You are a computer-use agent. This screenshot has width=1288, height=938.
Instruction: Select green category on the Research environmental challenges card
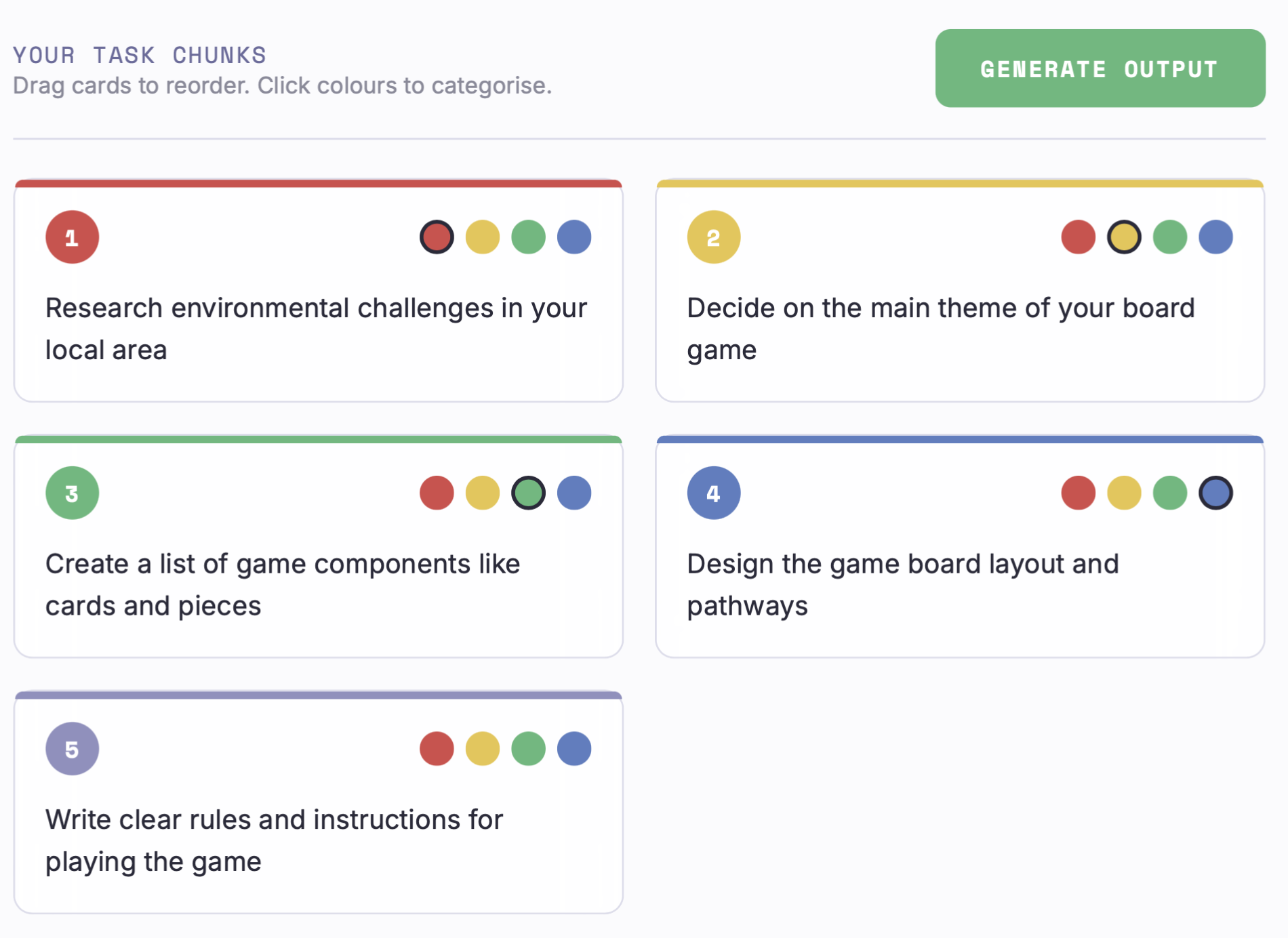(528, 237)
